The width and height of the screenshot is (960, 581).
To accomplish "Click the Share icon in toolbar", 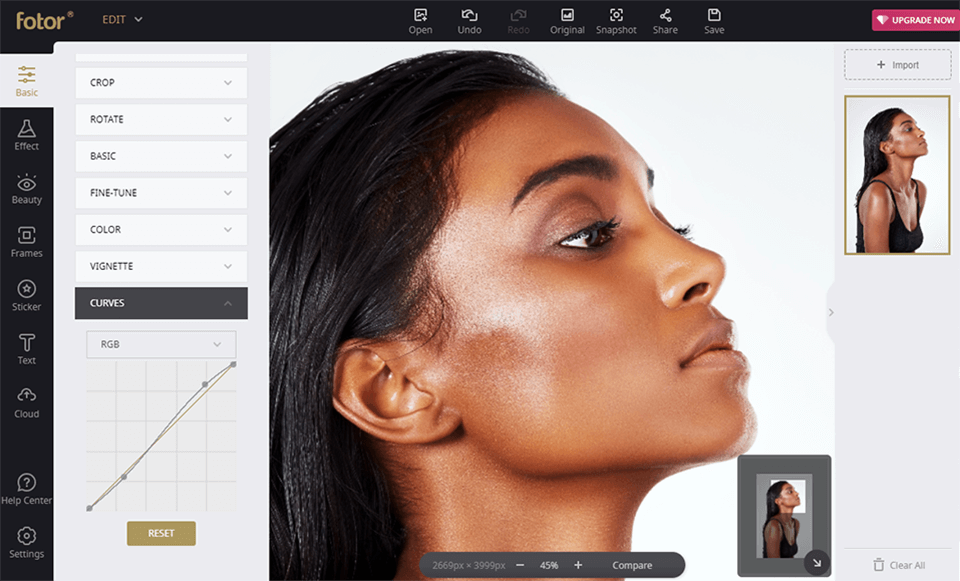I will 665,20.
